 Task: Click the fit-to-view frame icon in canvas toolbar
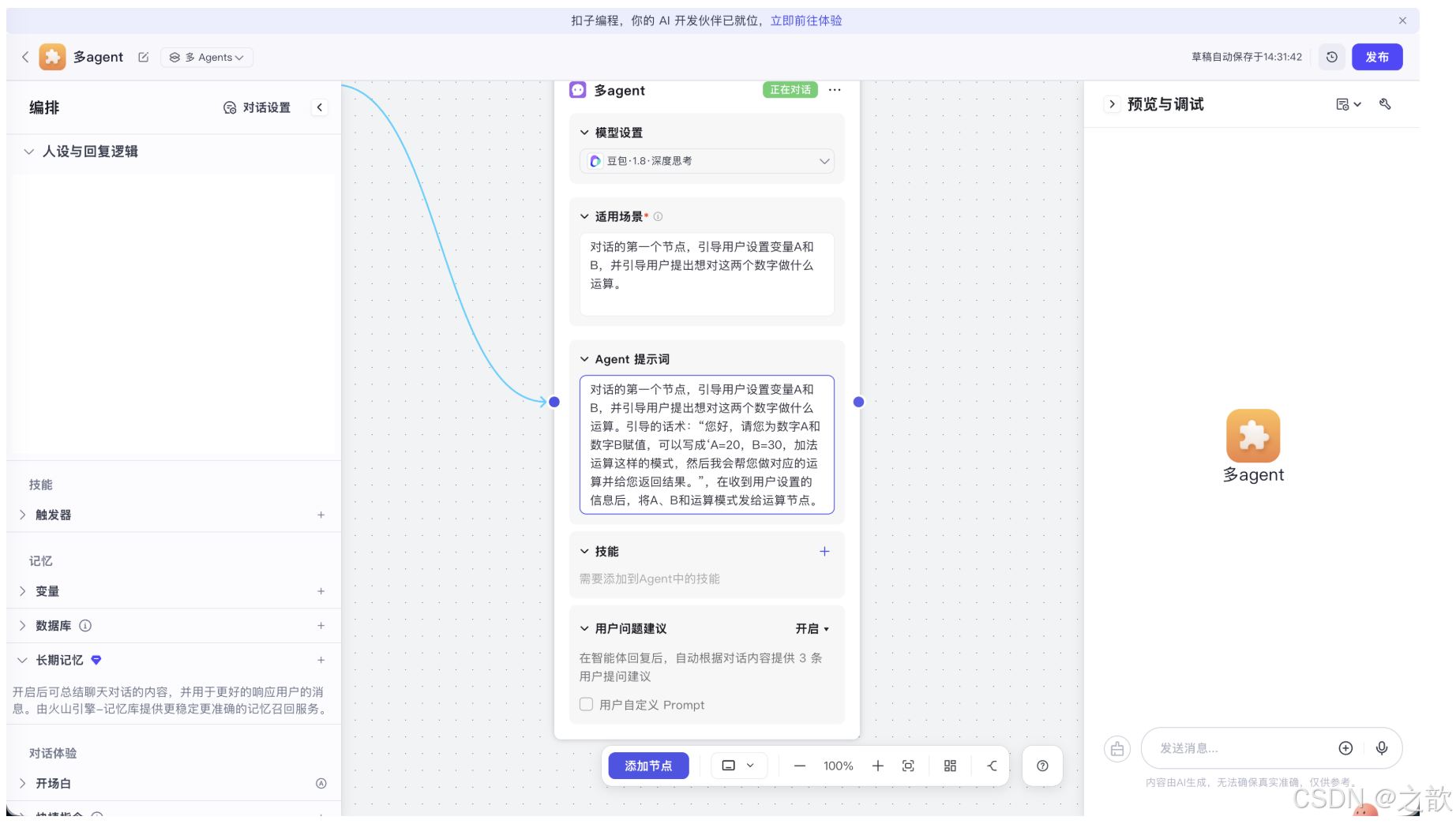coord(908,765)
